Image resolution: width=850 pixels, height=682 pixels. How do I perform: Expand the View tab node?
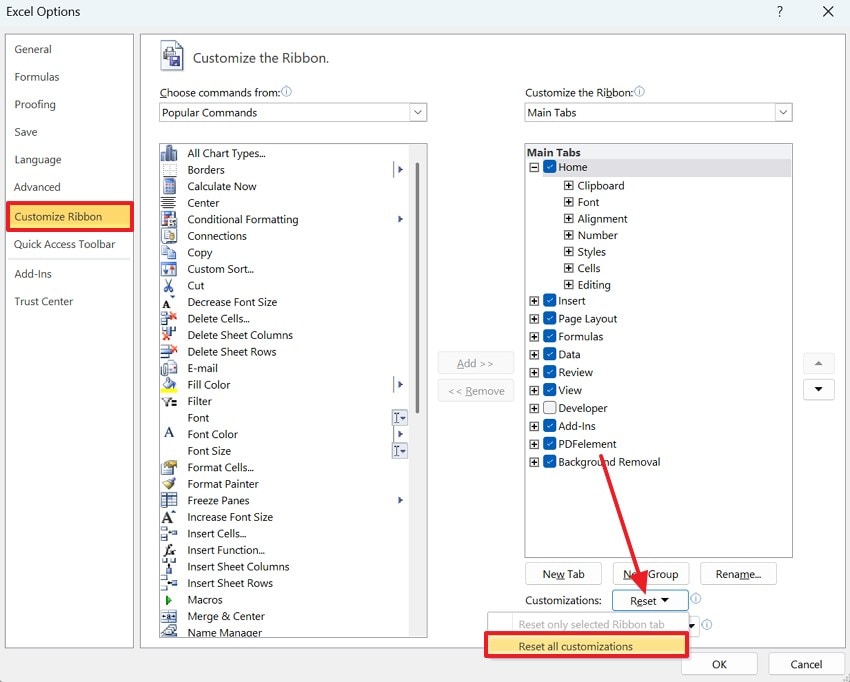click(x=534, y=390)
